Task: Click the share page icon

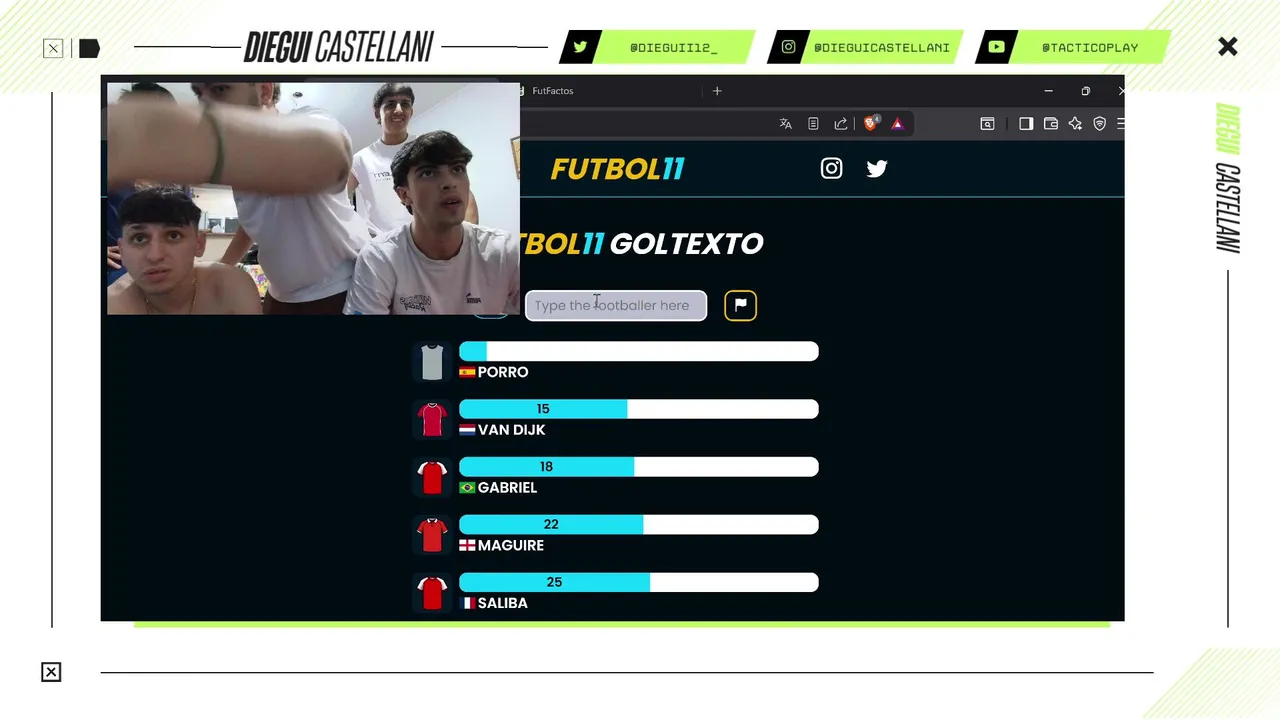Action: coord(841,124)
